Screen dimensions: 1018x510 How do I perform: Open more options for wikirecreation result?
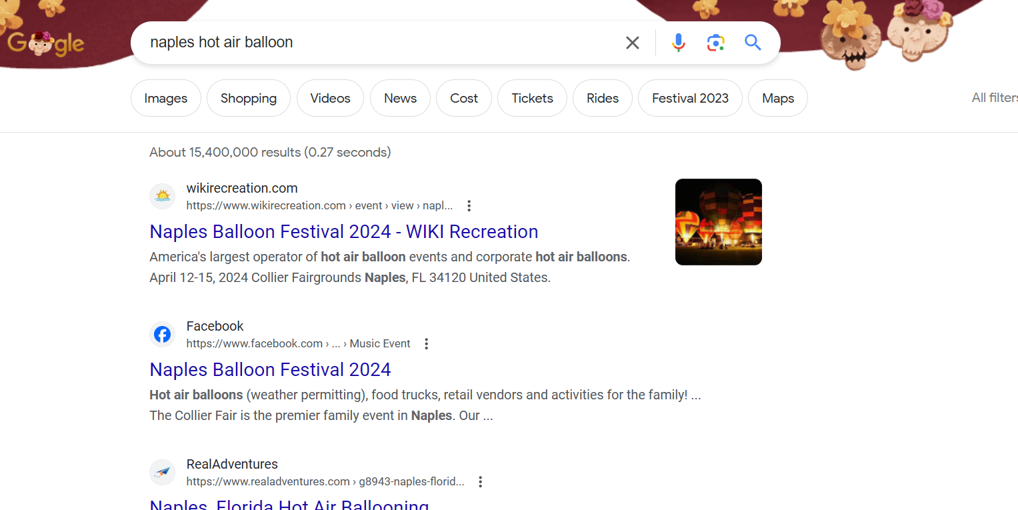(x=469, y=206)
